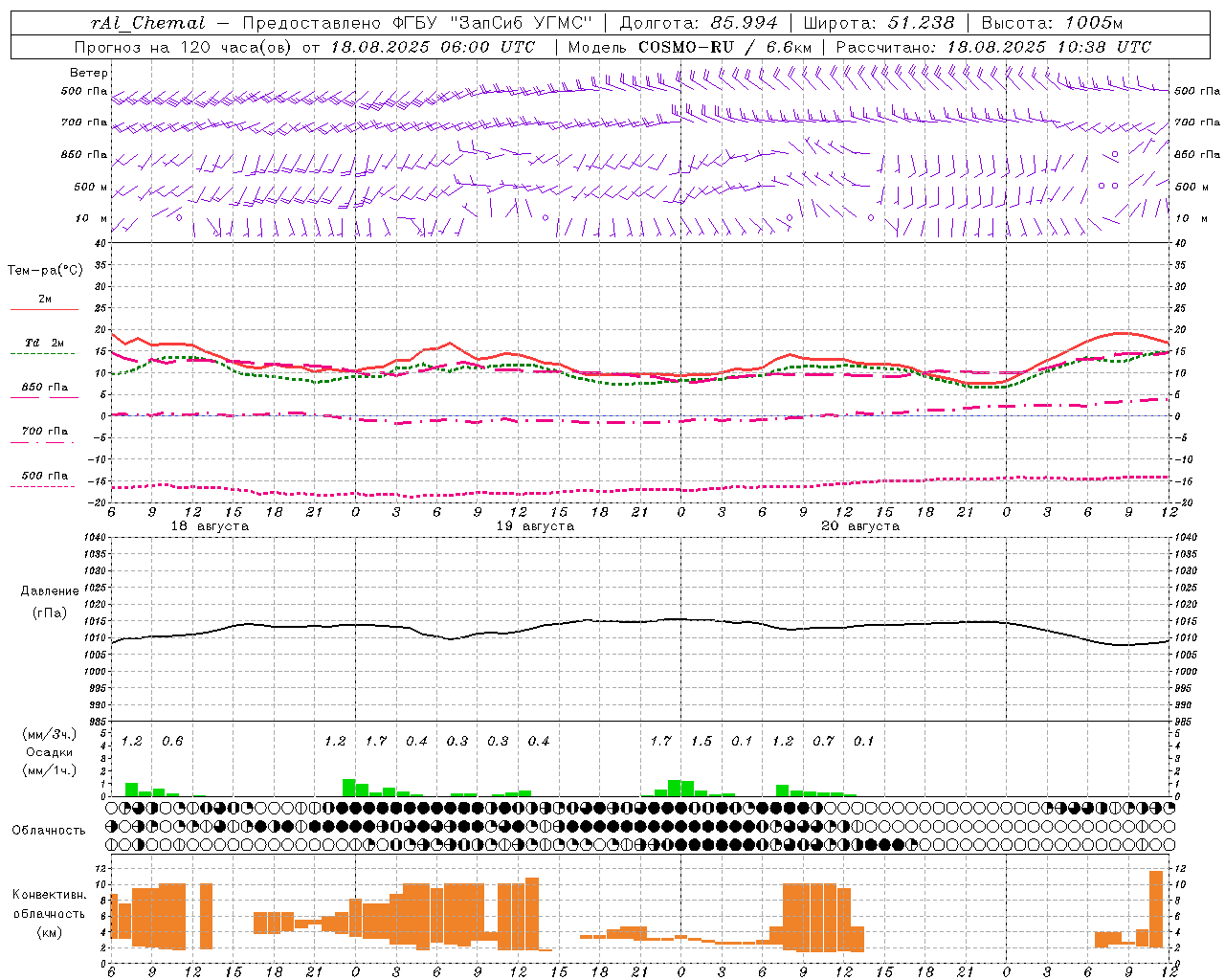The width and height of the screenshot is (1225, 980).
Task: Click the rAl_Chemal station title
Action: [147, 23]
